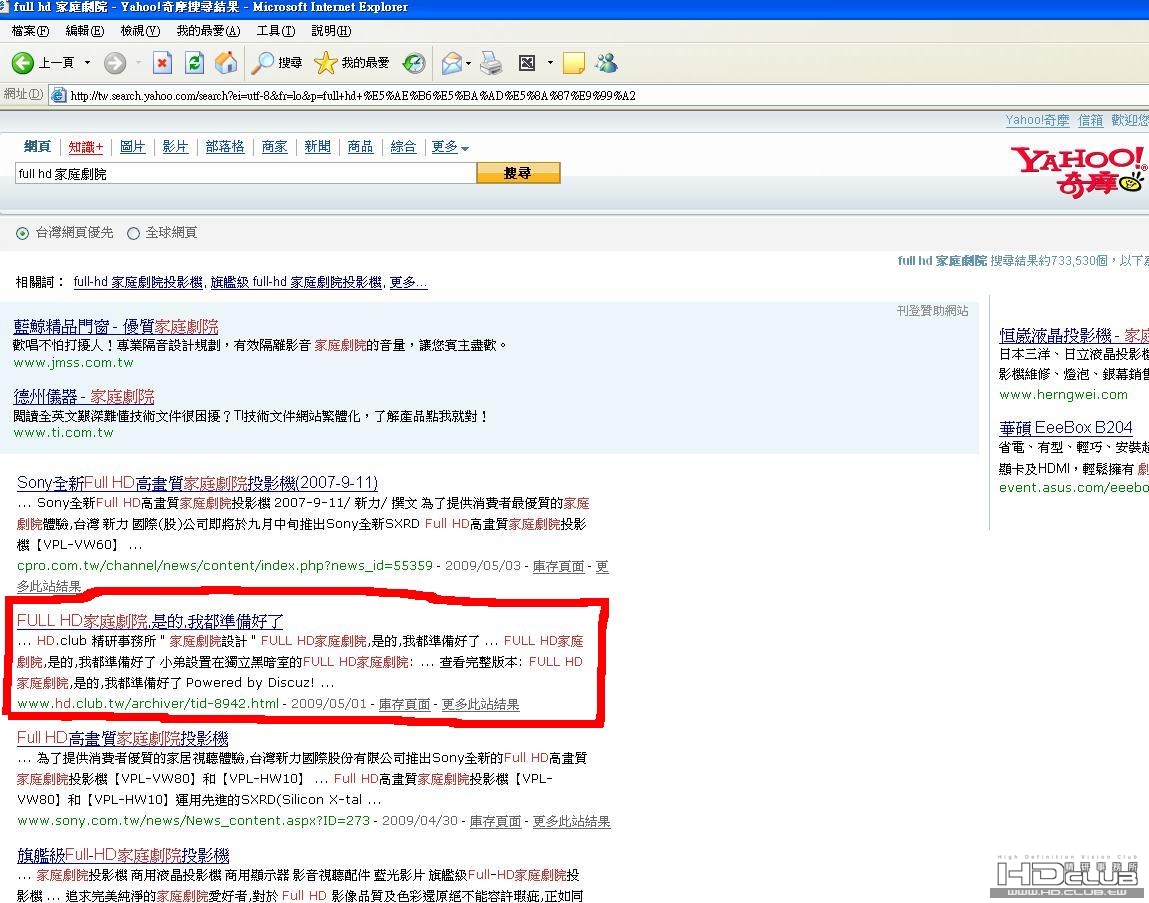Open the Yahoo!奇摩 link at top right
The width and height of the screenshot is (1149, 903).
click(1037, 120)
